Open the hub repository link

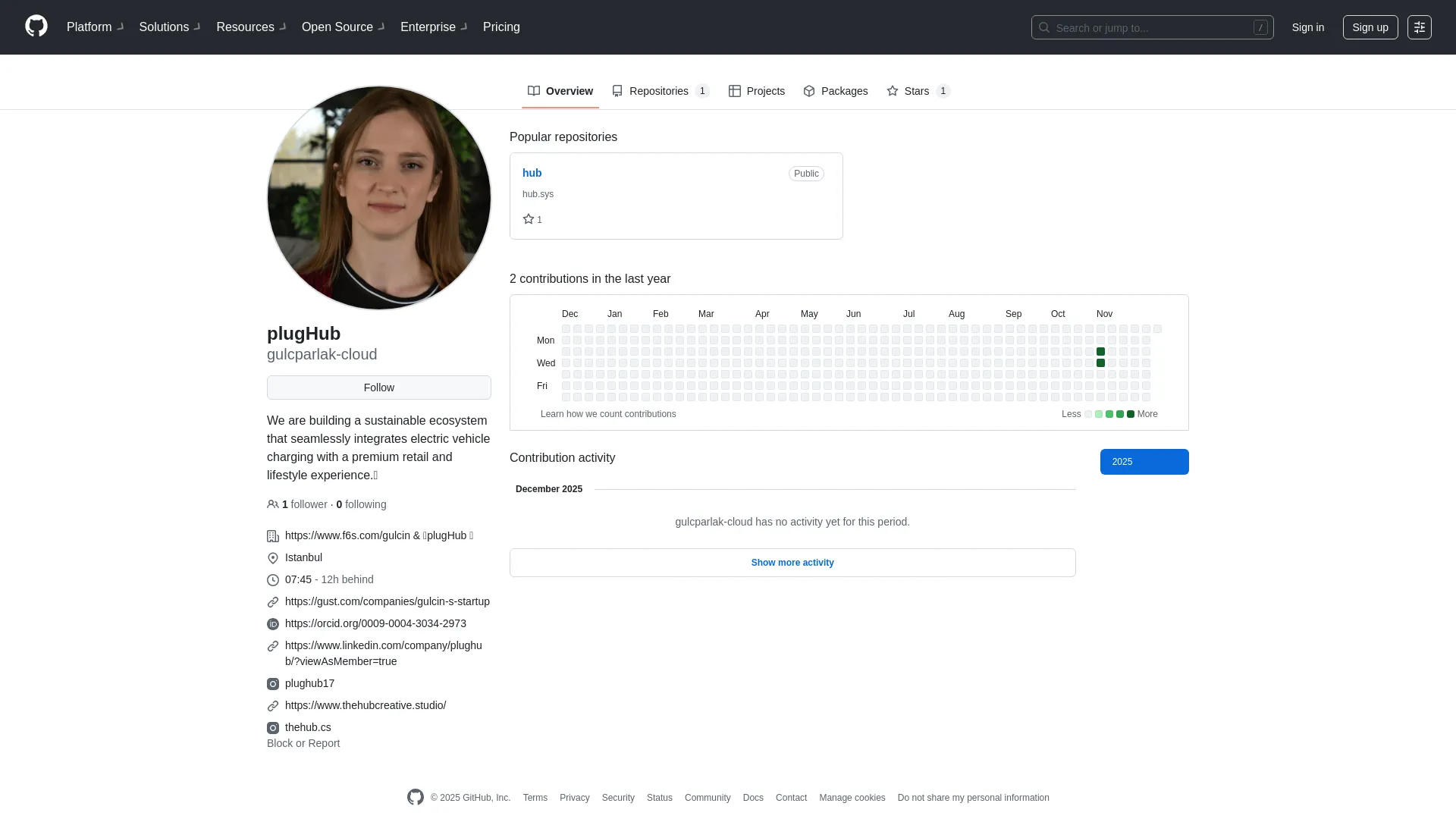click(532, 173)
